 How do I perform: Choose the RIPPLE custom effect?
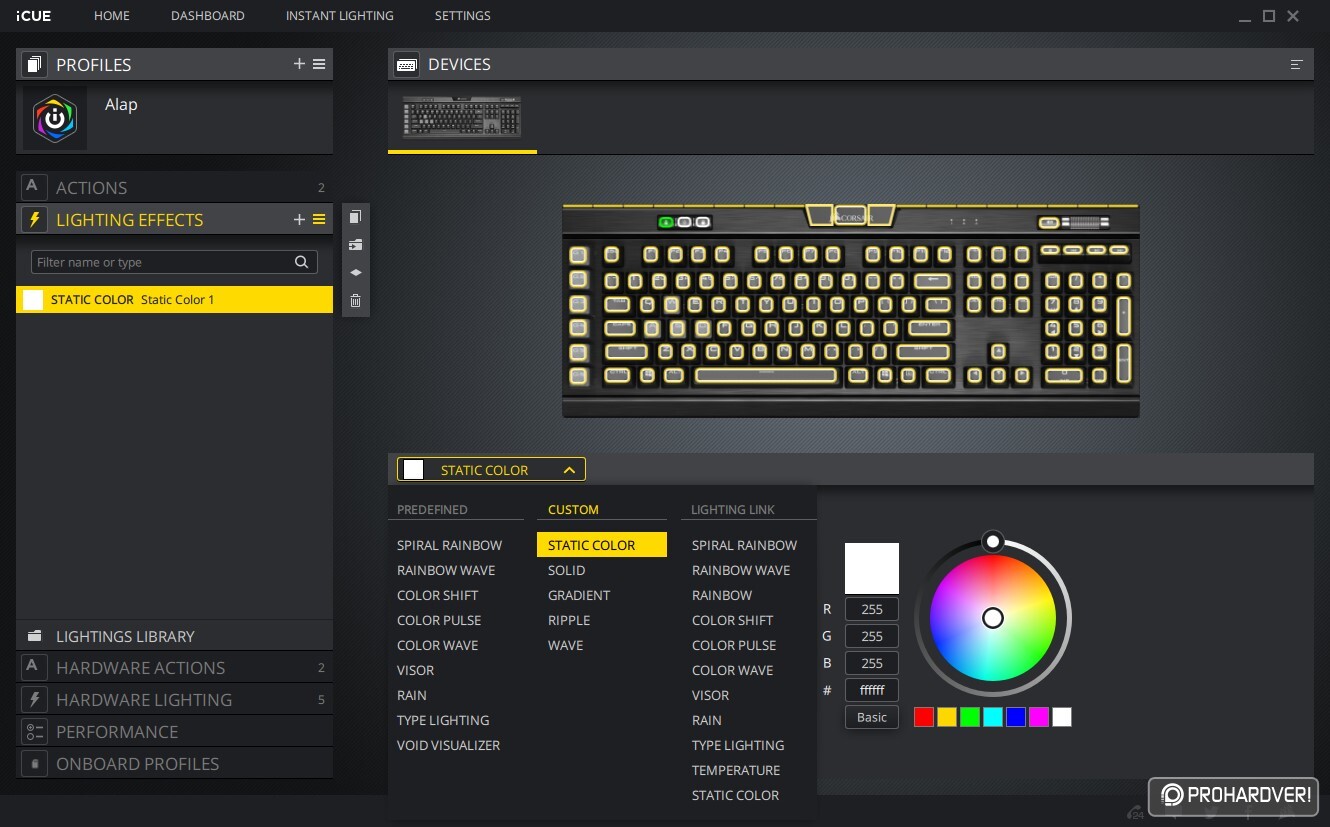pos(569,620)
